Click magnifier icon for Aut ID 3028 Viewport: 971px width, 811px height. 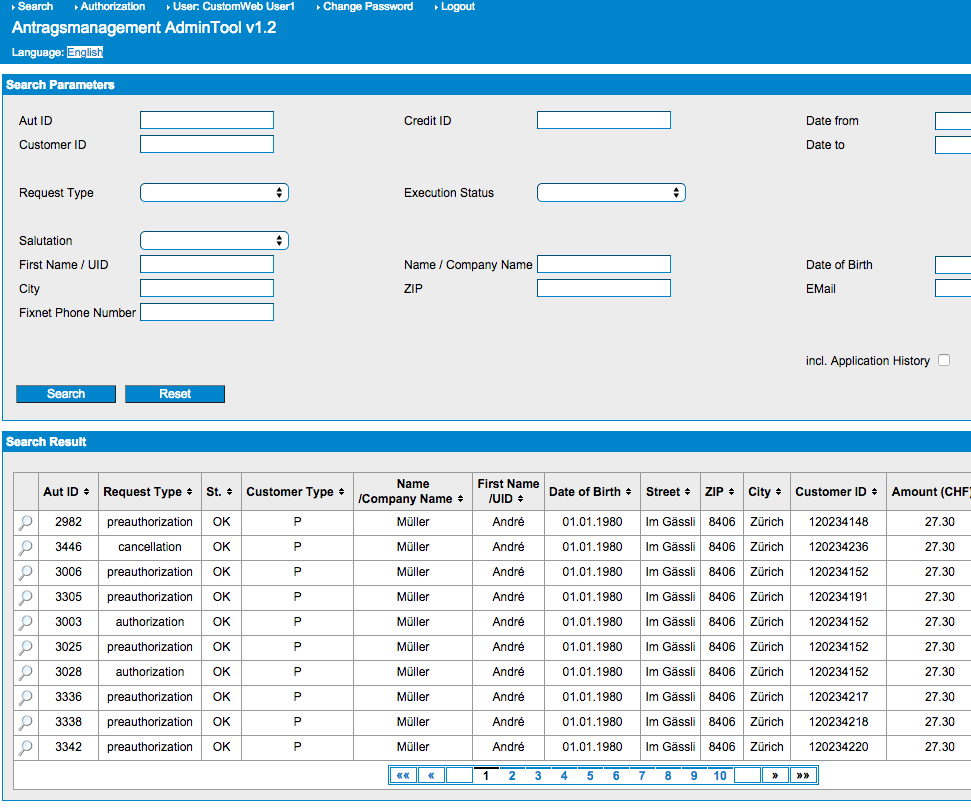click(x=26, y=672)
